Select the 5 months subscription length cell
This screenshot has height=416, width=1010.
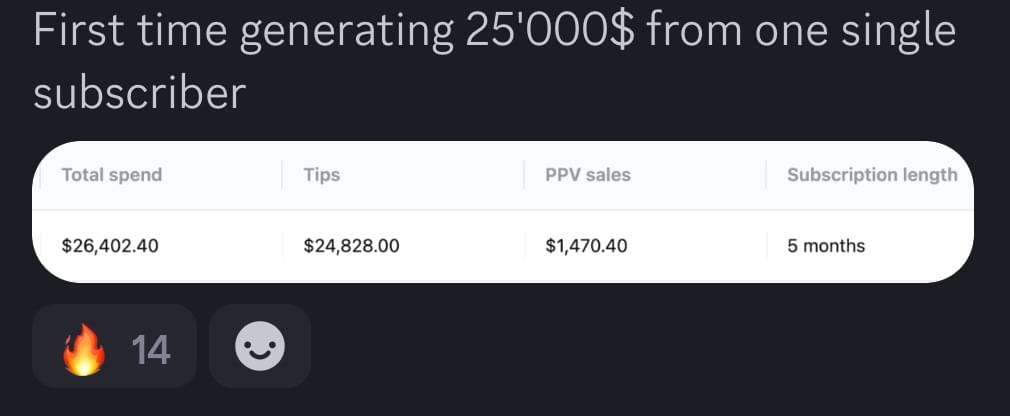click(826, 245)
